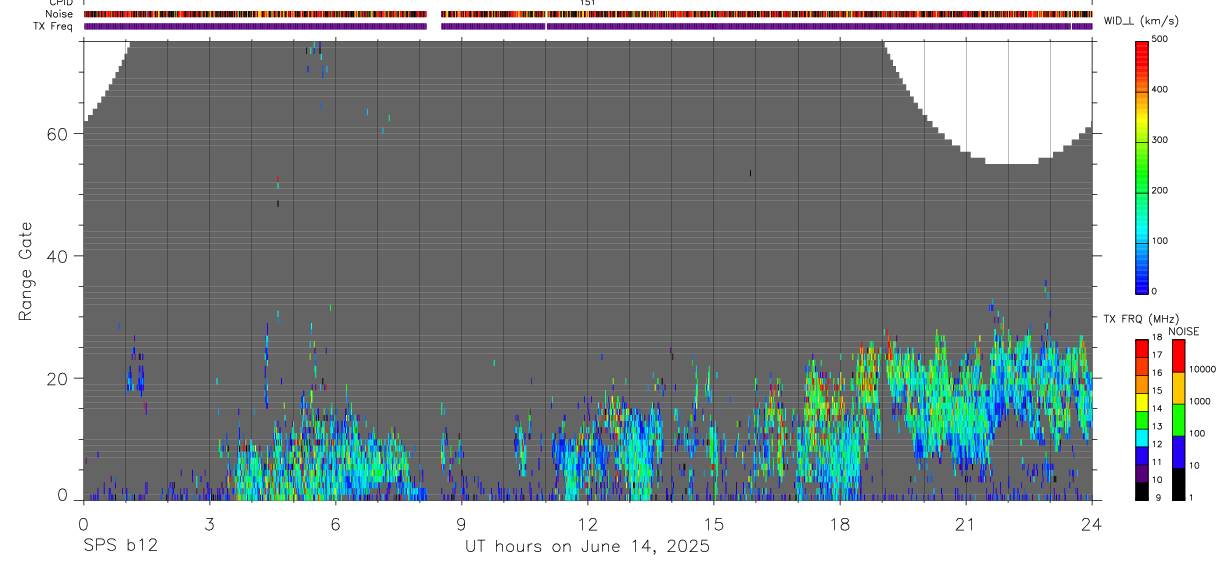Click the purple TX Freq strip above plot
Screen dimensions: 1228x567
pos(588,26)
